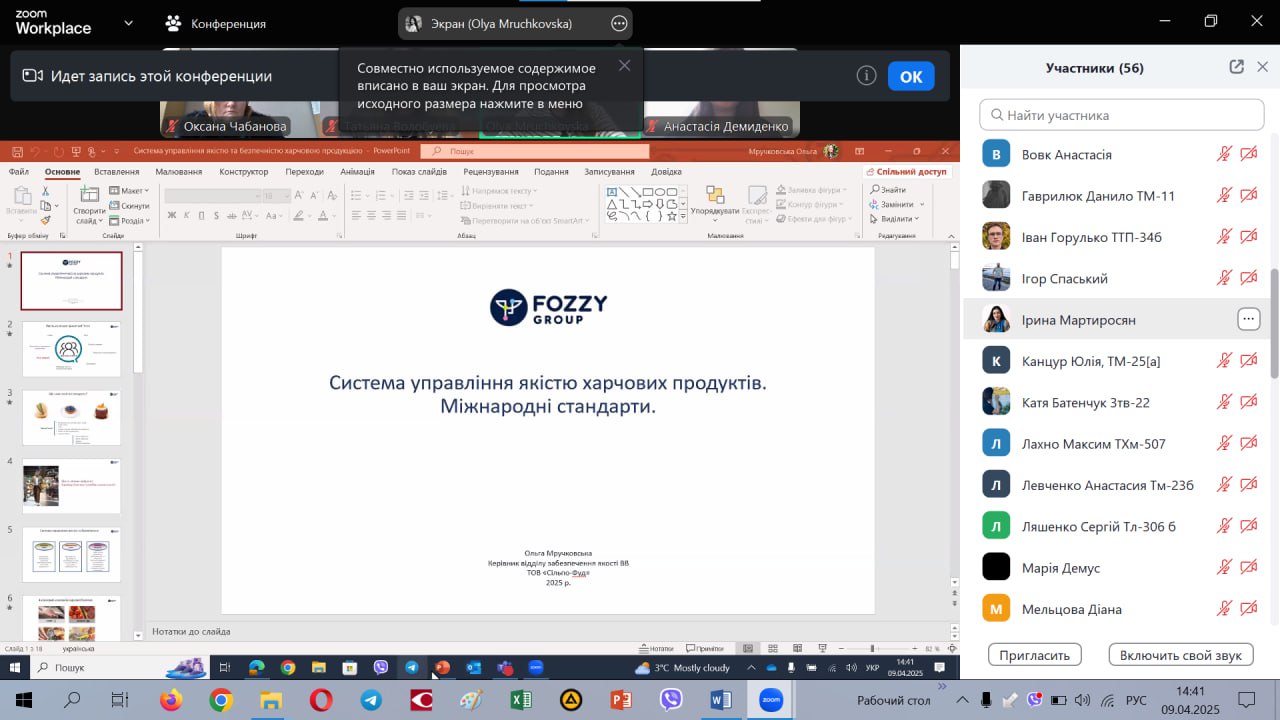Image resolution: width=1280 pixels, height=720 pixels.
Task: Click Скинути slide button in ribbon
Action: click(129, 206)
